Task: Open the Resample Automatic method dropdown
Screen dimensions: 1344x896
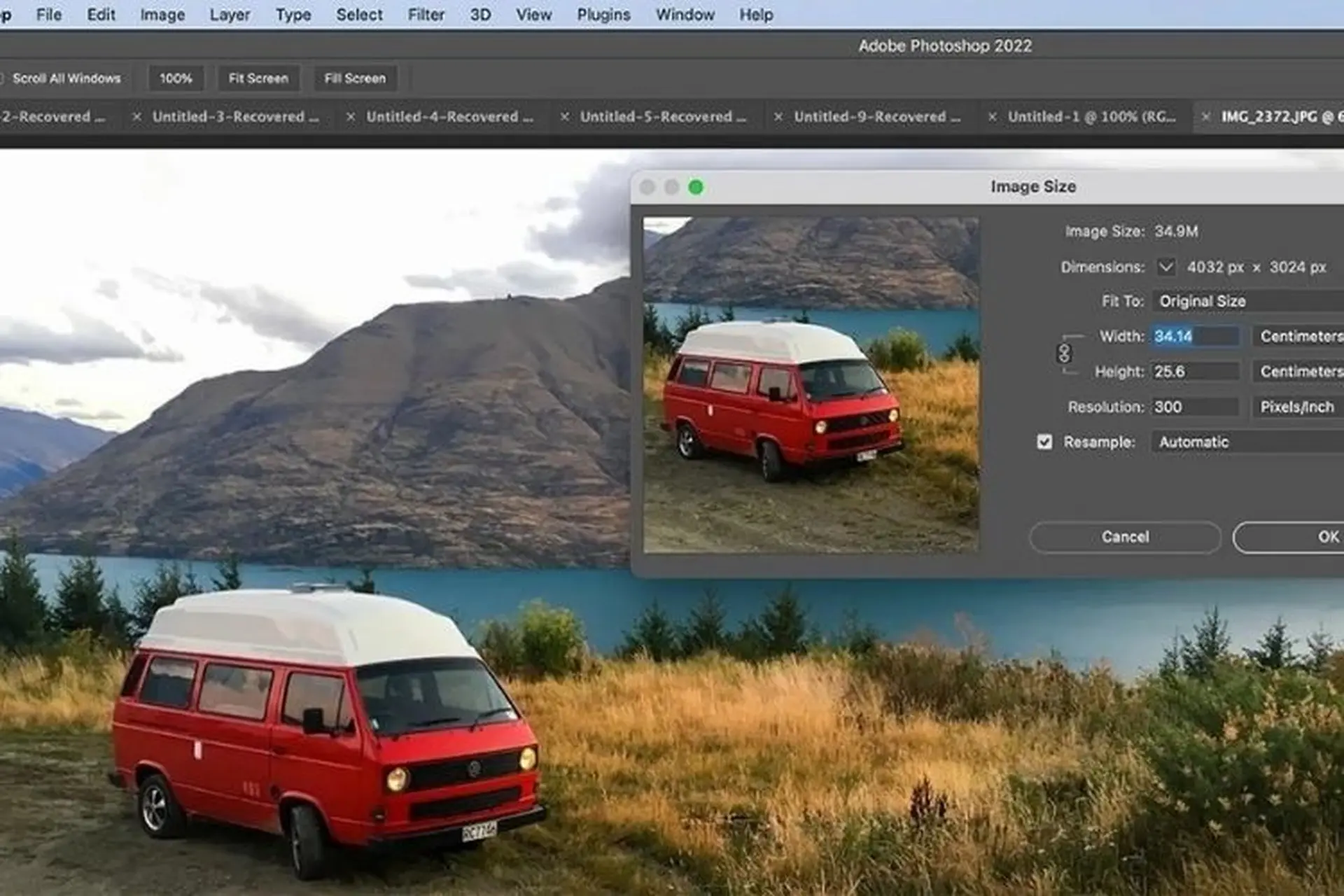Action: (1248, 442)
